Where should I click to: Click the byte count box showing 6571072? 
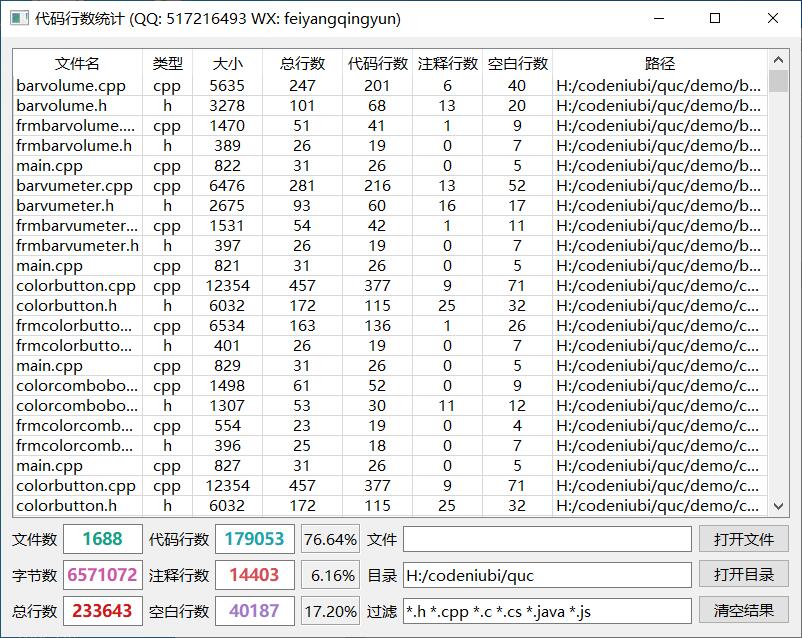click(x=102, y=575)
